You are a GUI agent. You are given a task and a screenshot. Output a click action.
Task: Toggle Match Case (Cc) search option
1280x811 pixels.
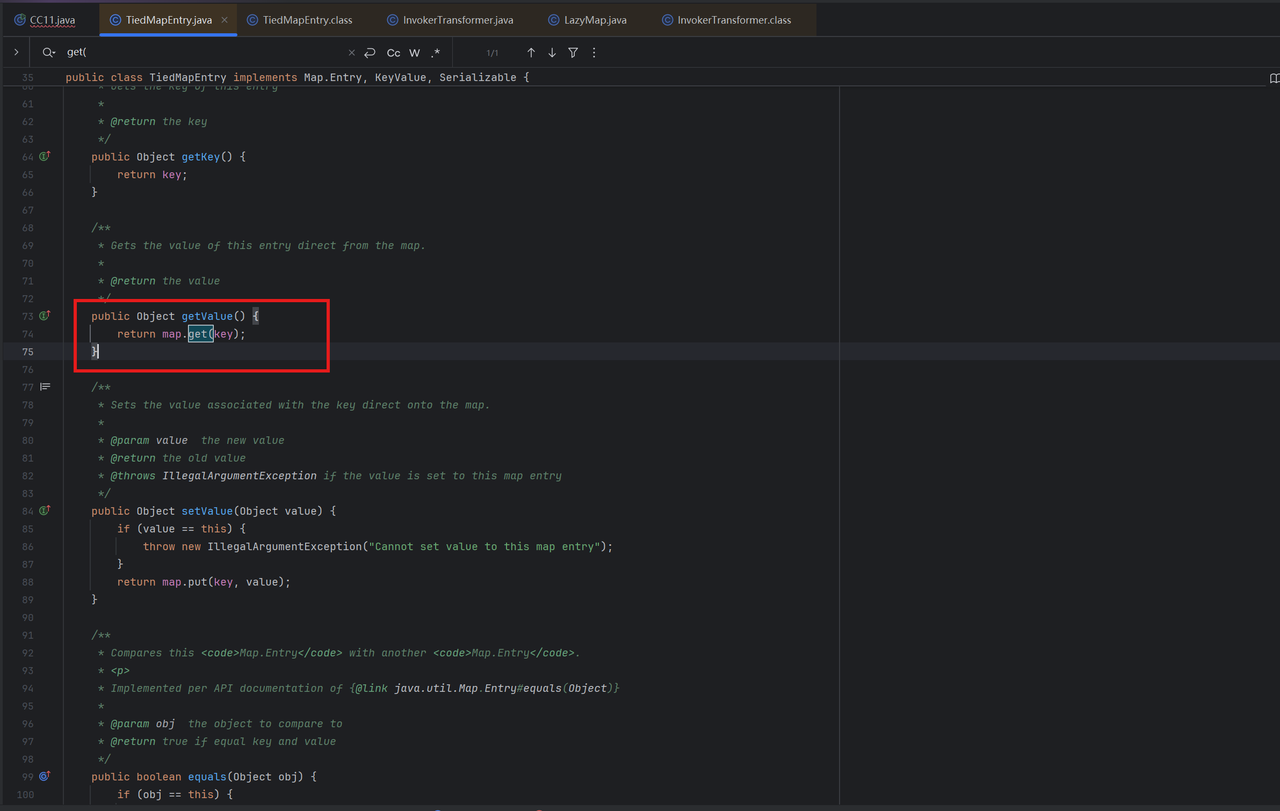pyautogui.click(x=394, y=53)
